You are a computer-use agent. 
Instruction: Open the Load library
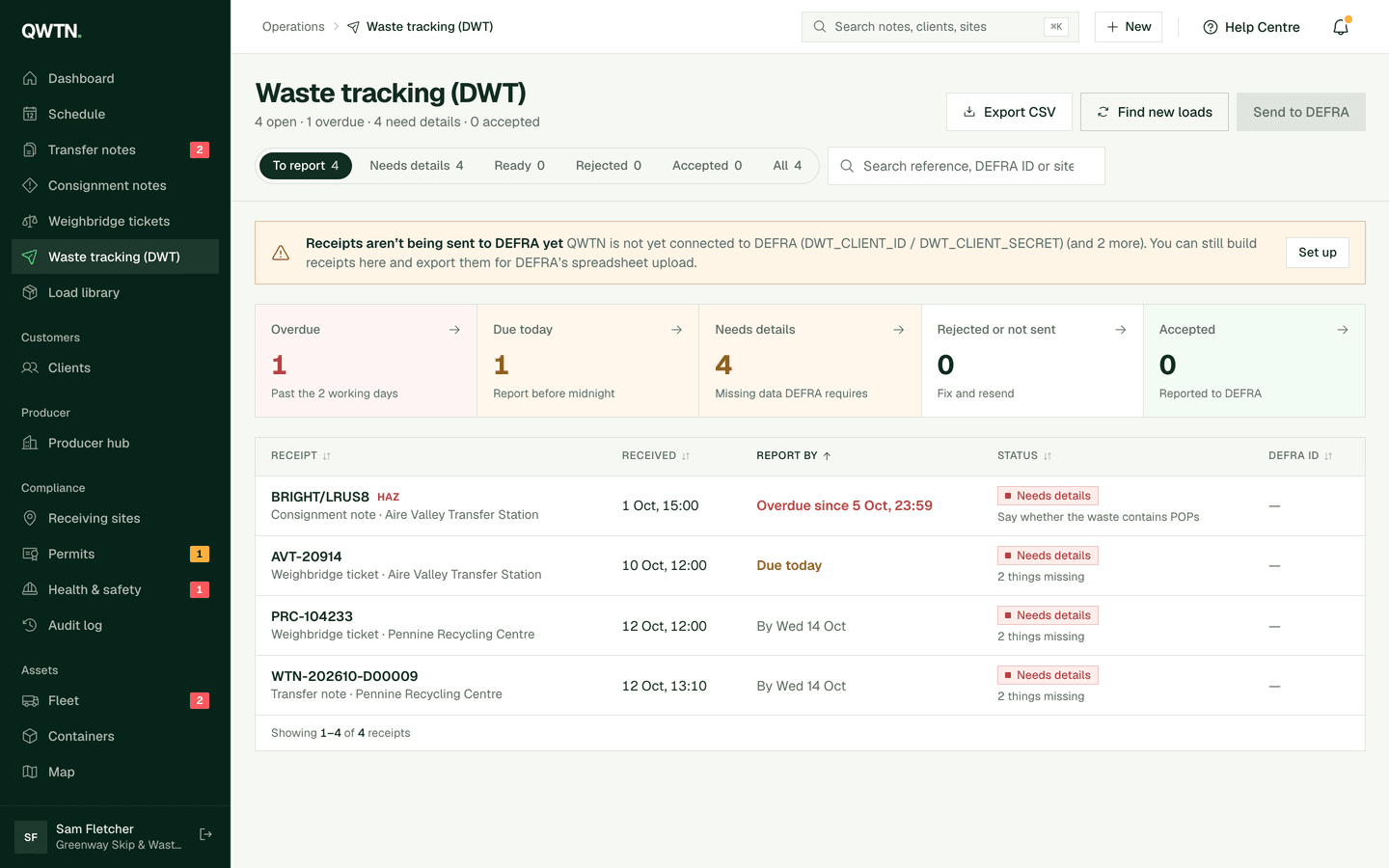115,292
